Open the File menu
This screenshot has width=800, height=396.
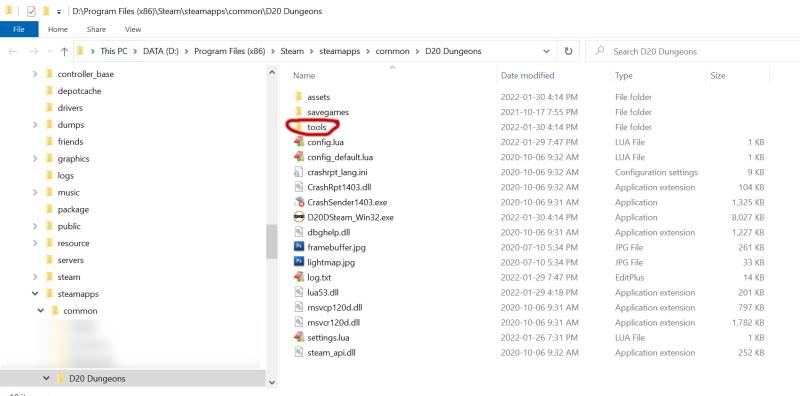point(19,29)
